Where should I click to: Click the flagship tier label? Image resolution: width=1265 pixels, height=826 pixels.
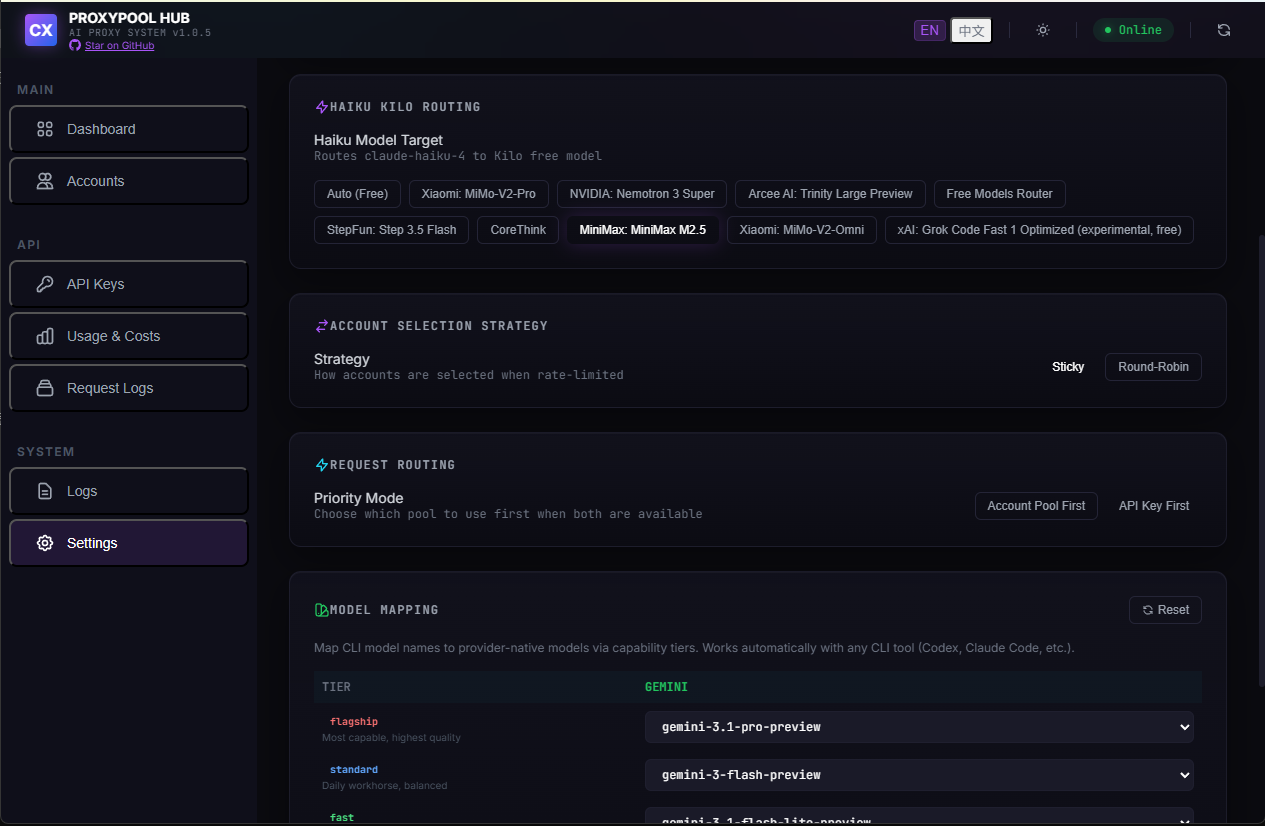coord(354,722)
